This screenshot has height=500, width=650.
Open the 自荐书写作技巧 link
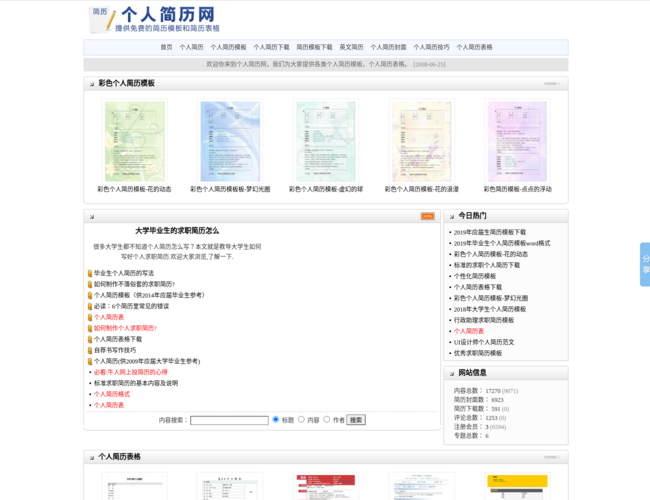point(115,350)
